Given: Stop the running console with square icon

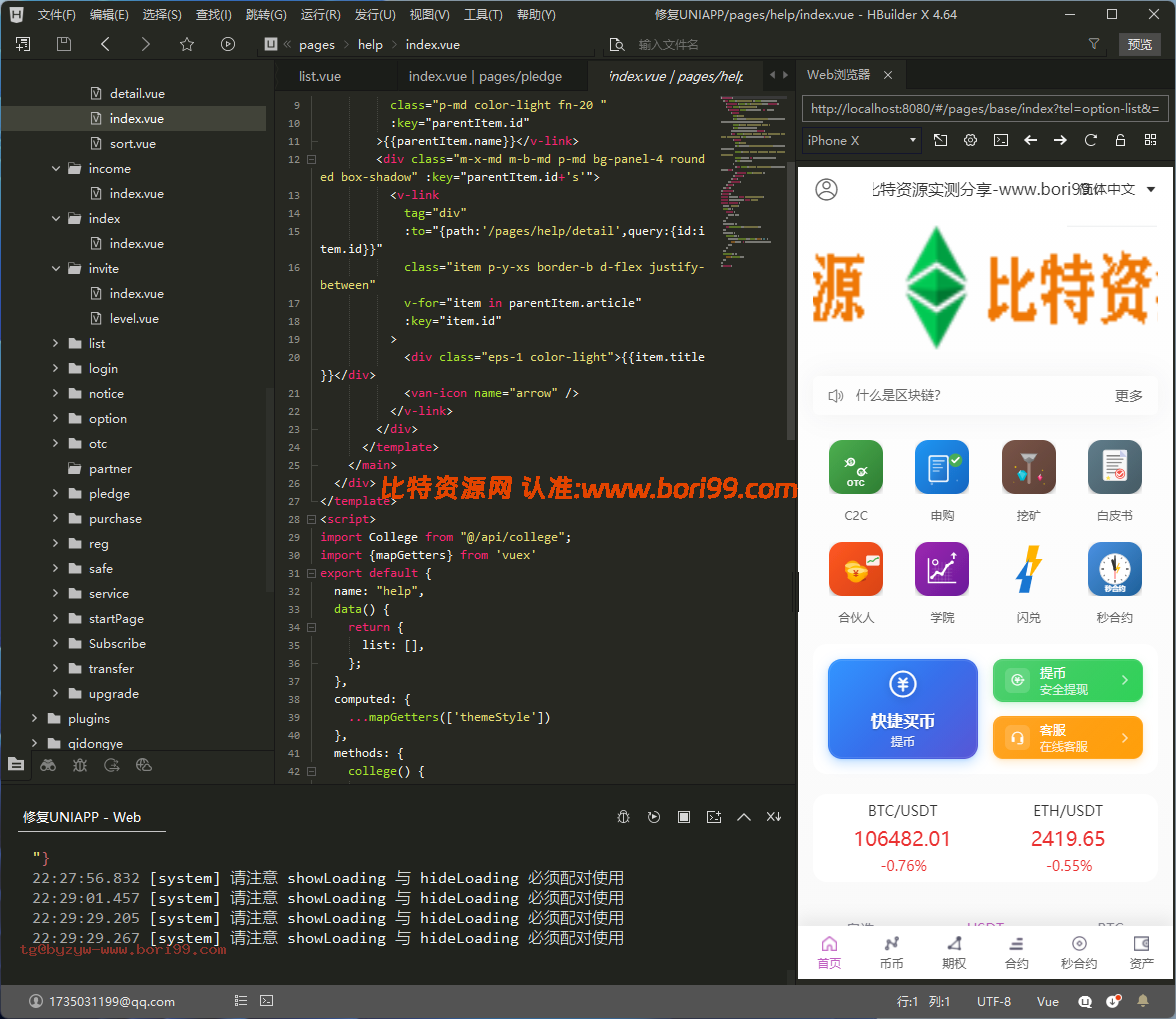Looking at the screenshot, I should (684, 817).
